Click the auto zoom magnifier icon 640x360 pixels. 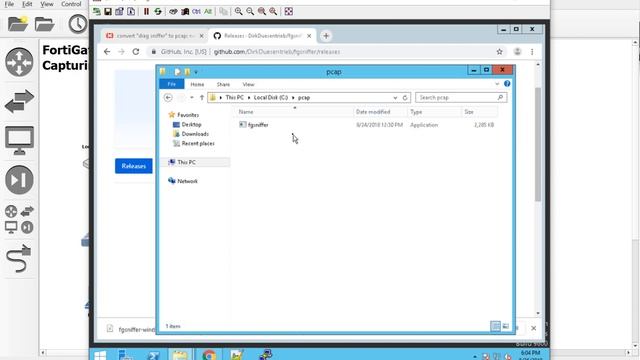pyautogui.click(x=273, y=11)
